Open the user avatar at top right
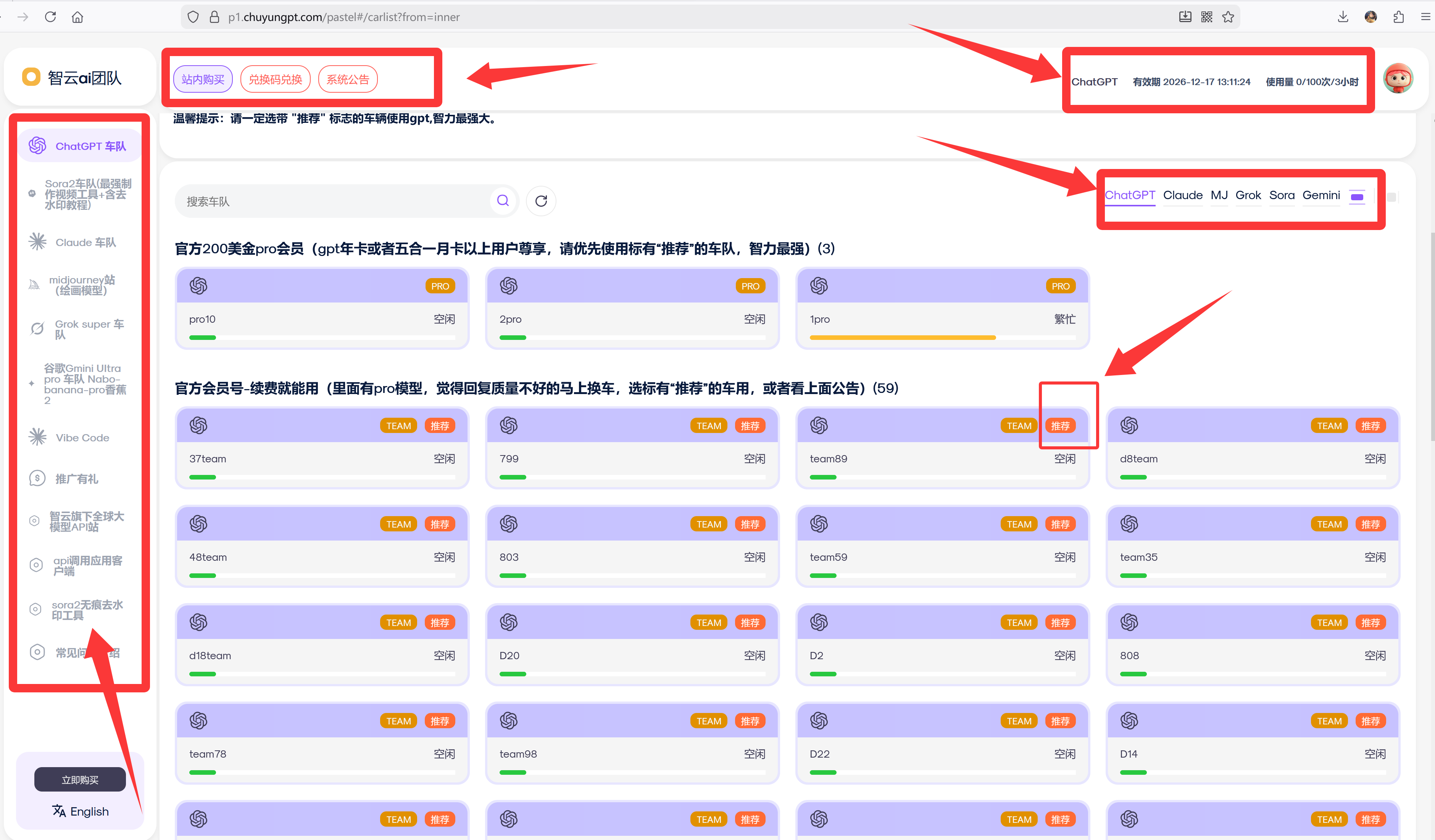This screenshot has width=1435, height=840. click(x=1398, y=79)
